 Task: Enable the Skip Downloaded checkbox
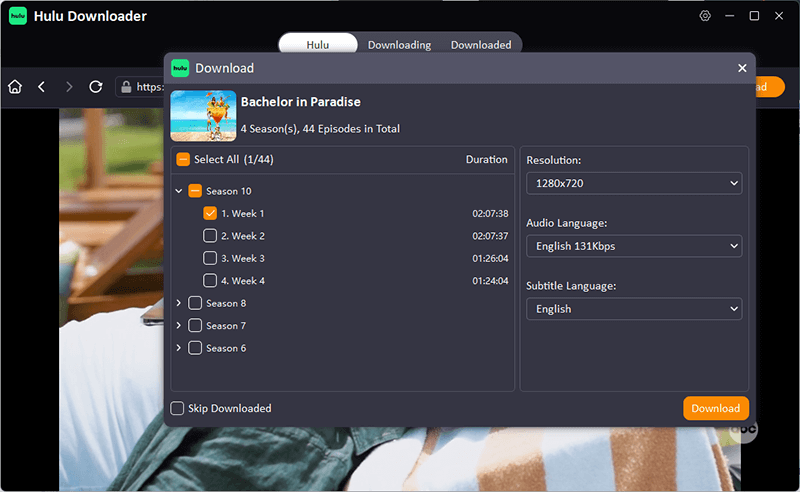click(177, 408)
